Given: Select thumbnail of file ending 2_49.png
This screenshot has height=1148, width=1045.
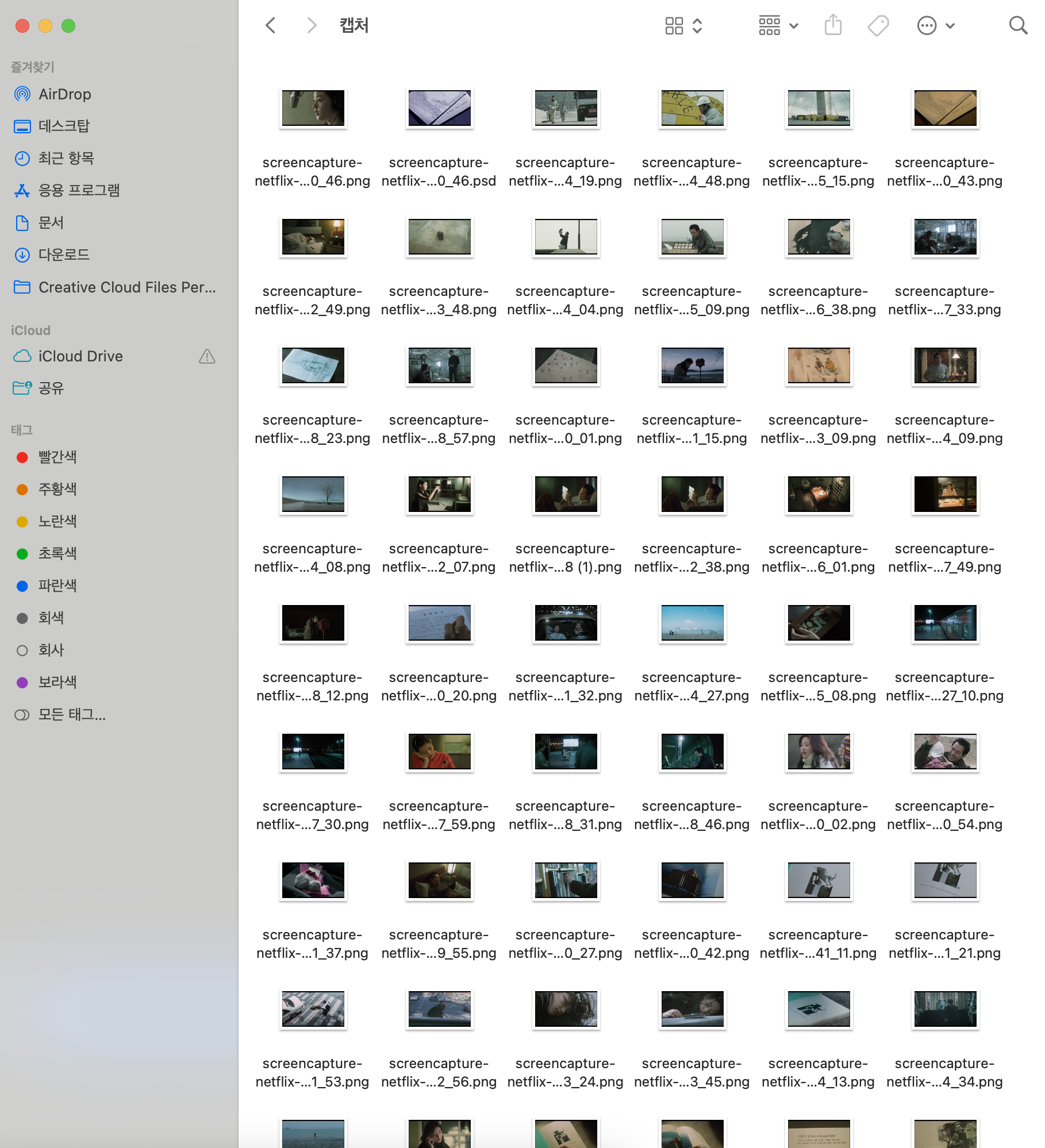Looking at the screenshot, I should tap(313, 237).
